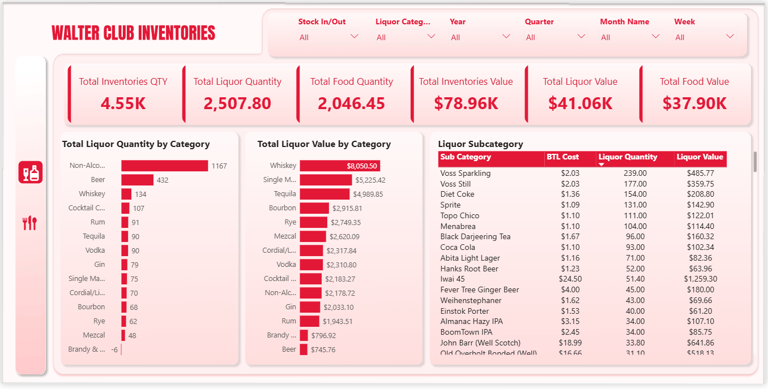Click the Sprite row
Image resolution: width=768 pixels, height=389 pixels.
582,205
